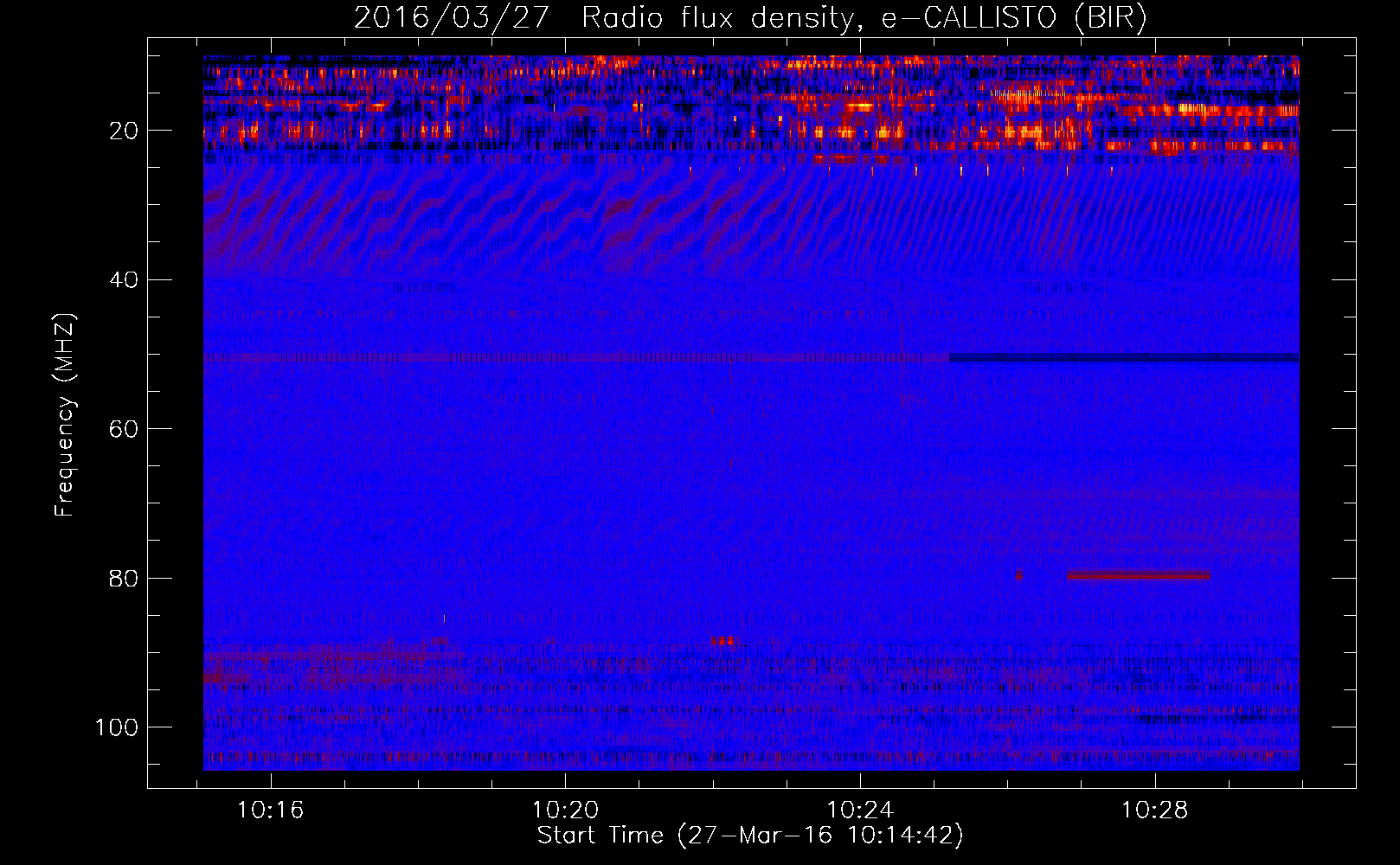Click the 'Frequency (MHZ)' axis label

[65, 415]
